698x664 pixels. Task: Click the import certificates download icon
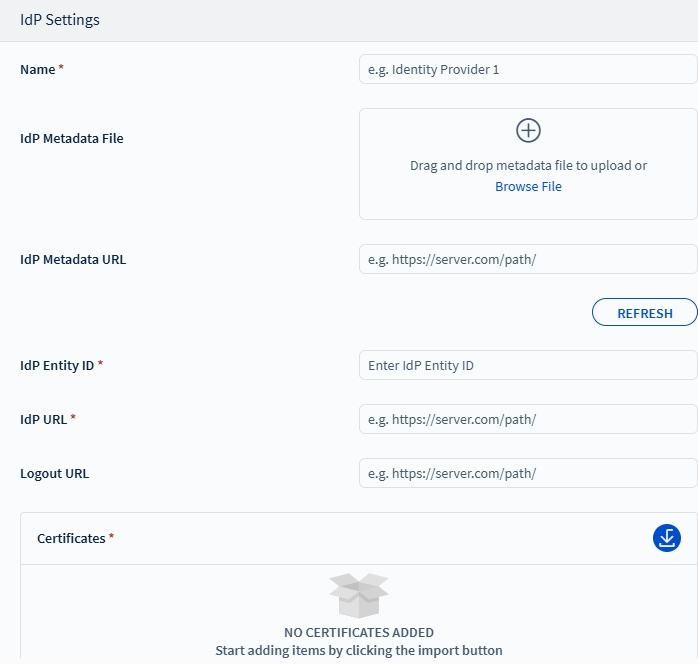666,538
